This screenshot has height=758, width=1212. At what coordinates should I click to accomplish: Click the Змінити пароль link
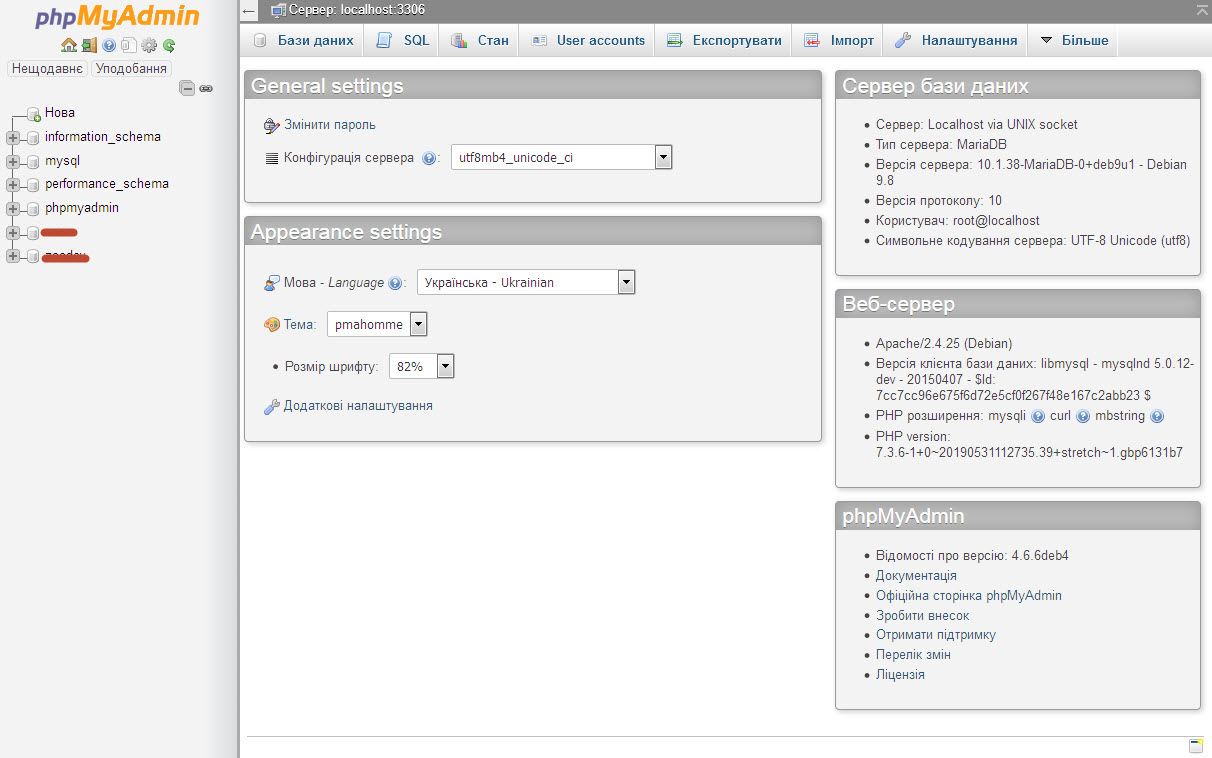coord(330,125)
